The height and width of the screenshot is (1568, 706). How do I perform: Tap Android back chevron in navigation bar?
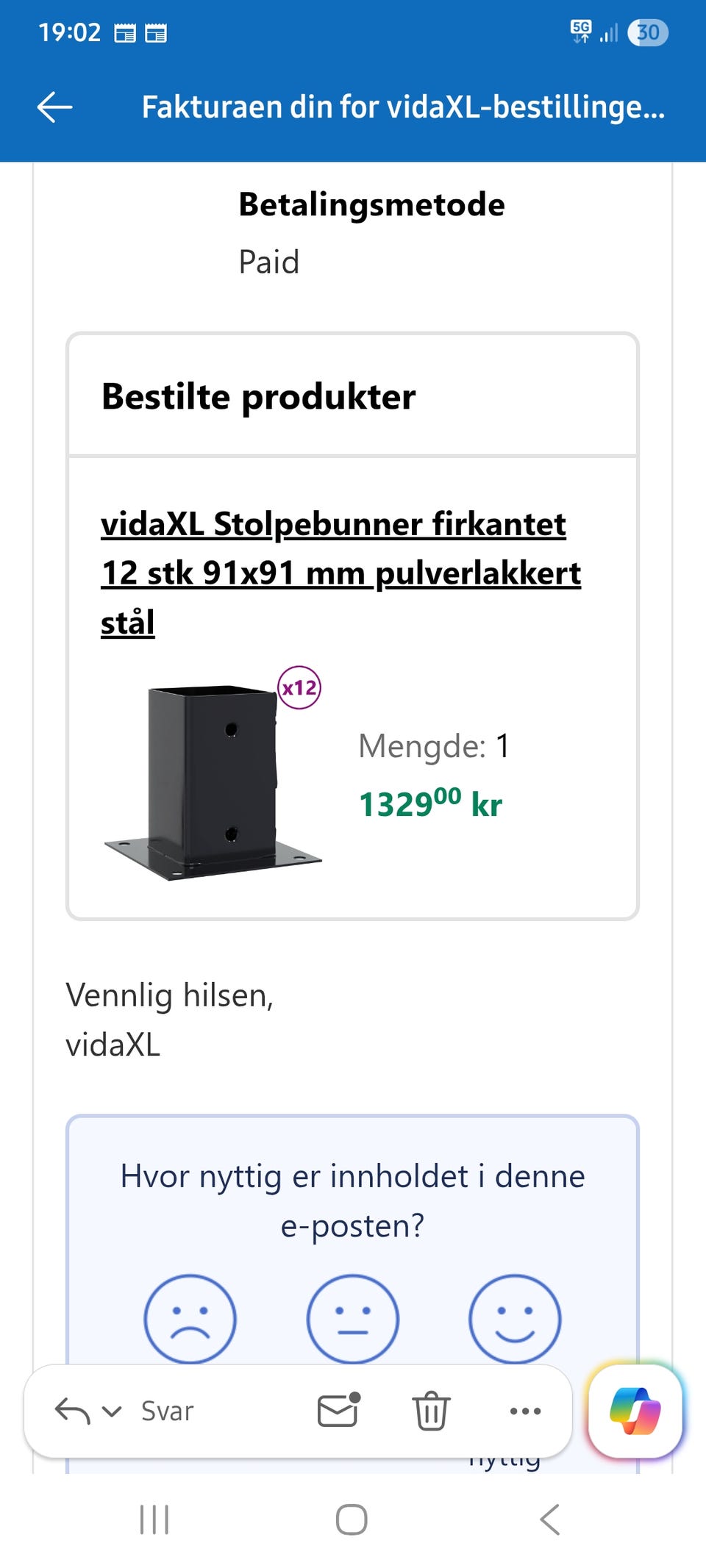pyautogui.click(x=550, y=1519)
